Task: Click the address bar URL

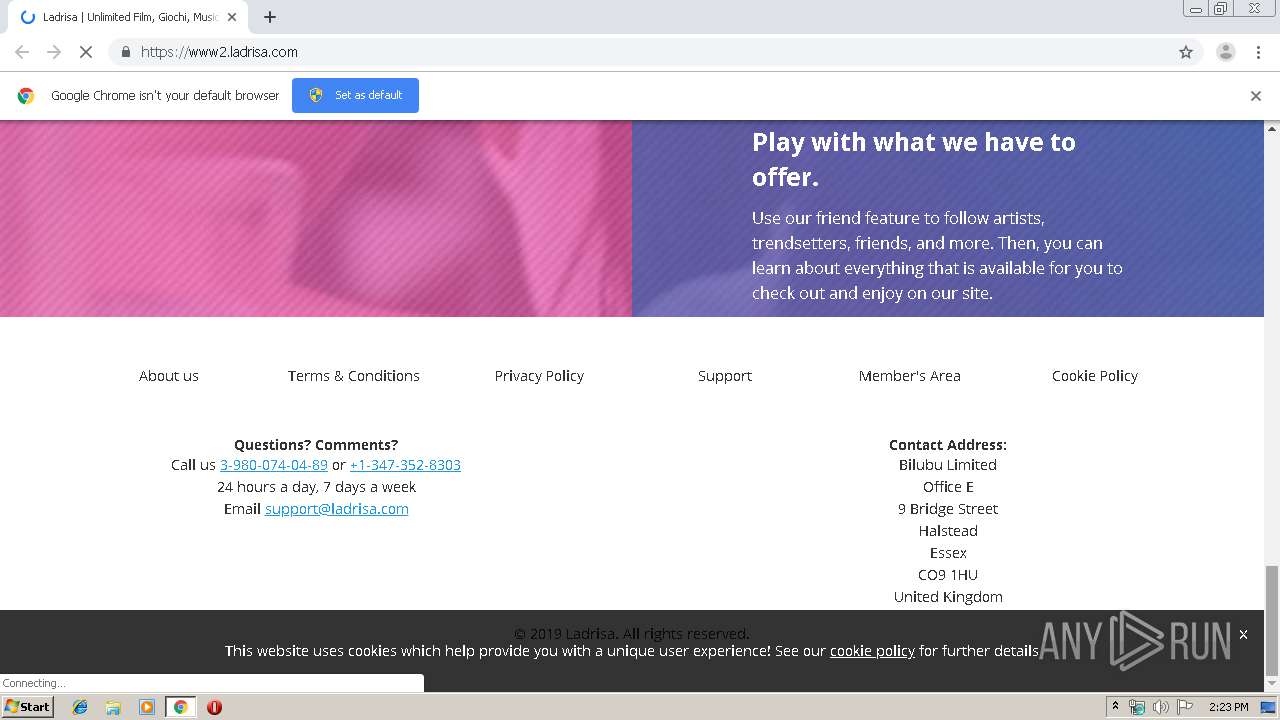Action: pos(219,52)
